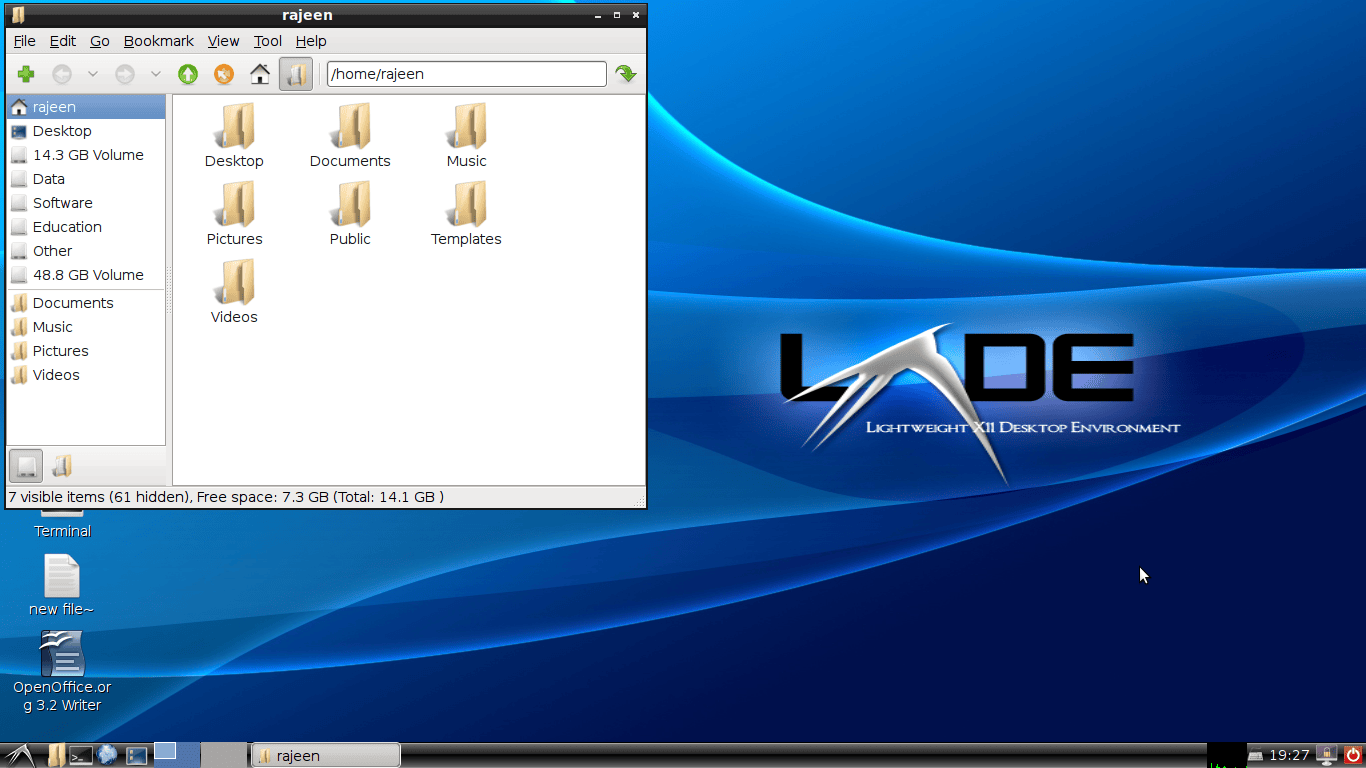Select Software volume in side pane

pyautogui.click(x=86, y=203)
